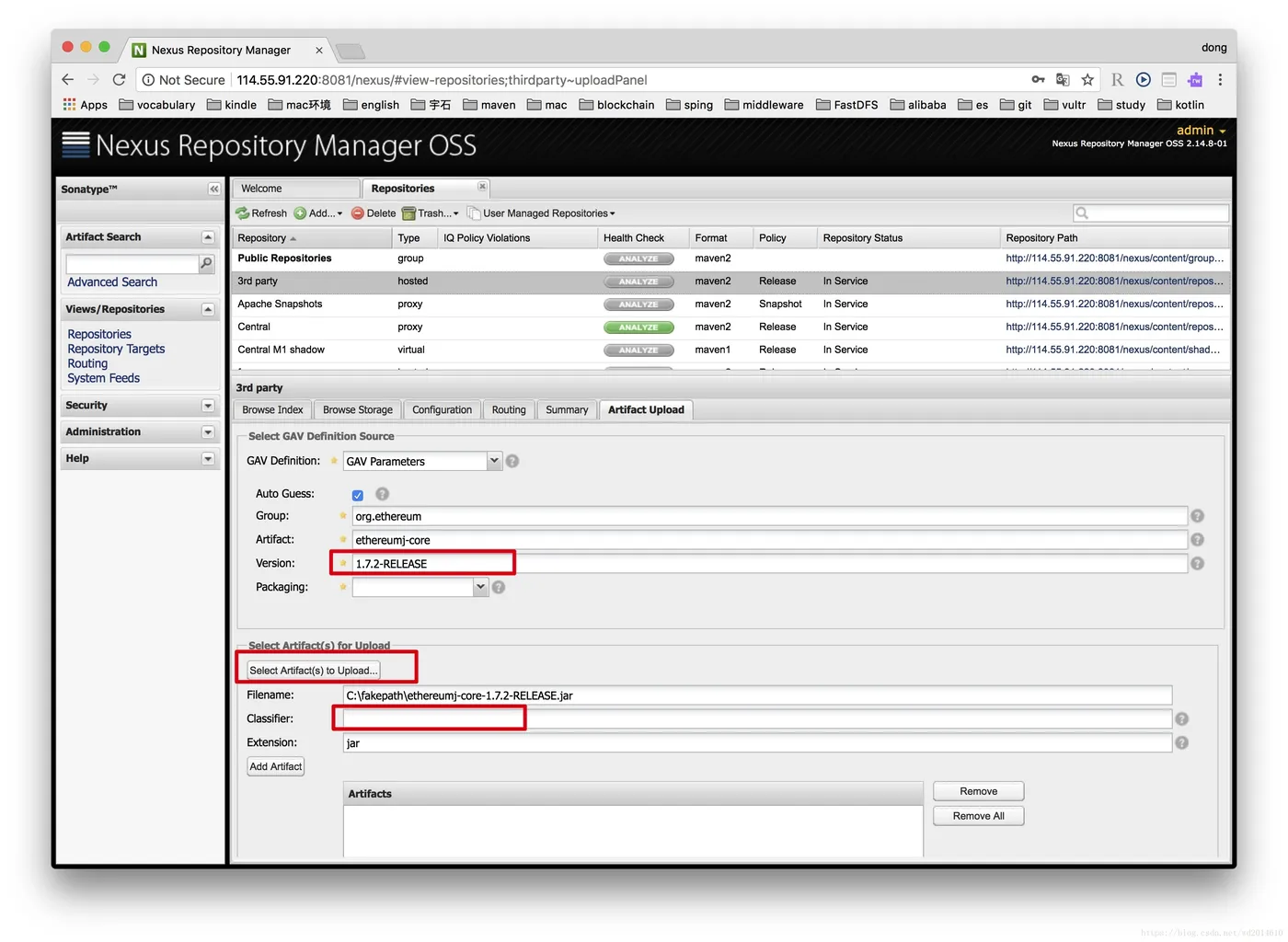Expand the Security section
Image resolution: width=1288 pixels, height=942 pixels.
208,406
